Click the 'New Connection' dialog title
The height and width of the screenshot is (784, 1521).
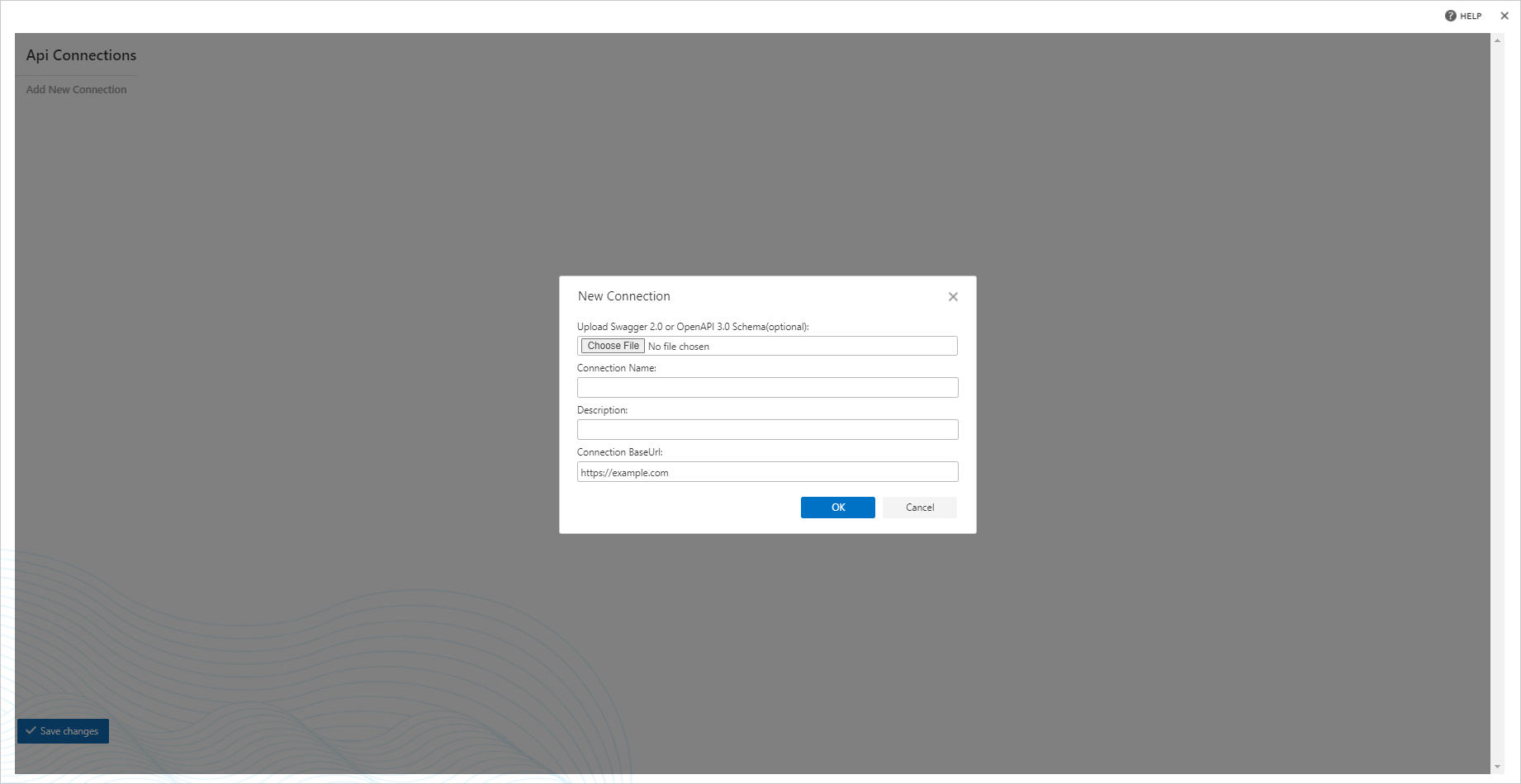click(x=624, y=296)
